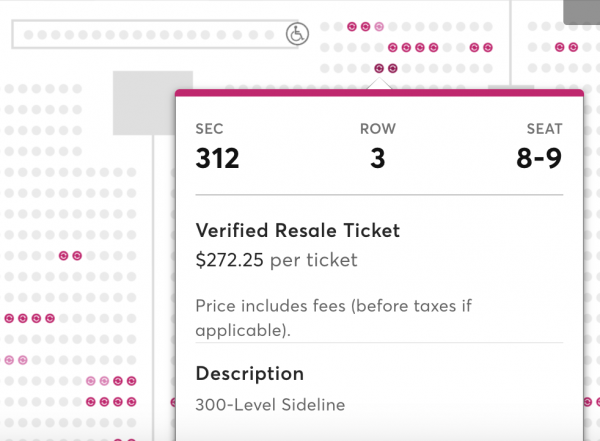Screen dimensions: 600x441
Task: Select left pink seat in the far-right section
Action: [x=559, y=47]
